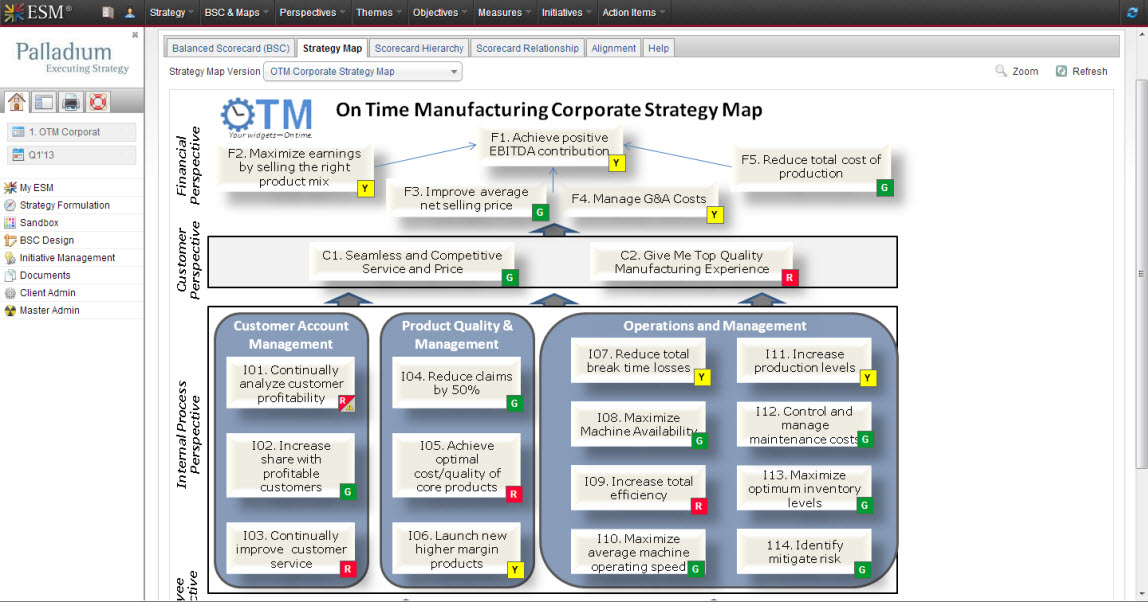The image size is (1148, 602).
Task: Open the Strategy menu
Action: click(171, 12)
